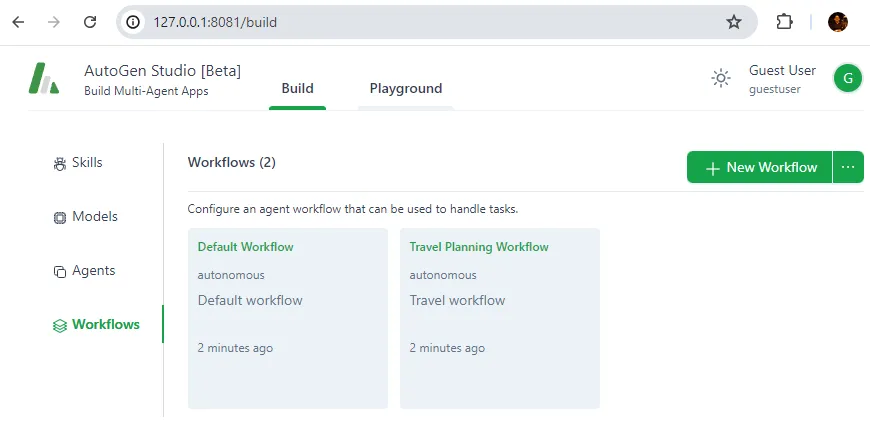Open site information icon in address bar

[x=133, y=22]
